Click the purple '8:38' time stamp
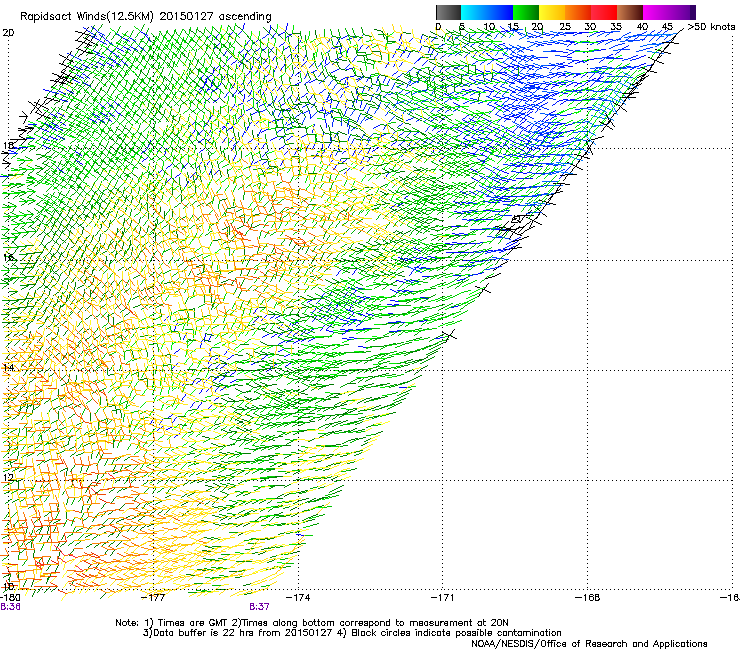This screenshot has width=740, height=650. (10, 607)
